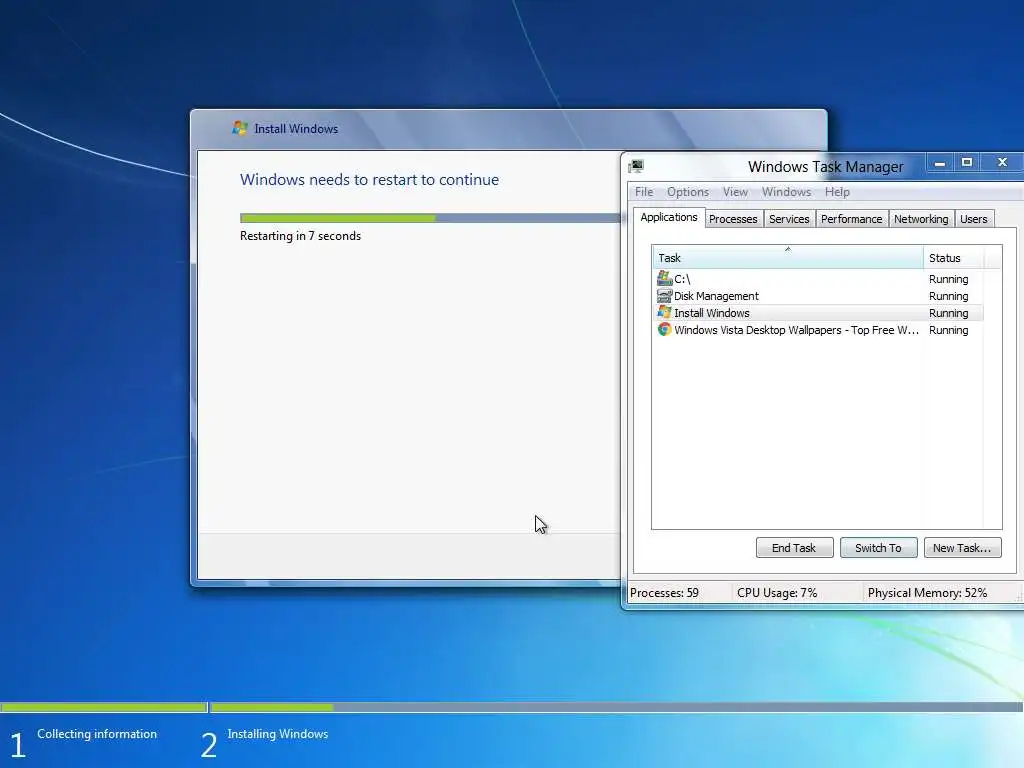Click the Installing Windows progress bar
This screenshot has width=1024, height=768.
616,707
